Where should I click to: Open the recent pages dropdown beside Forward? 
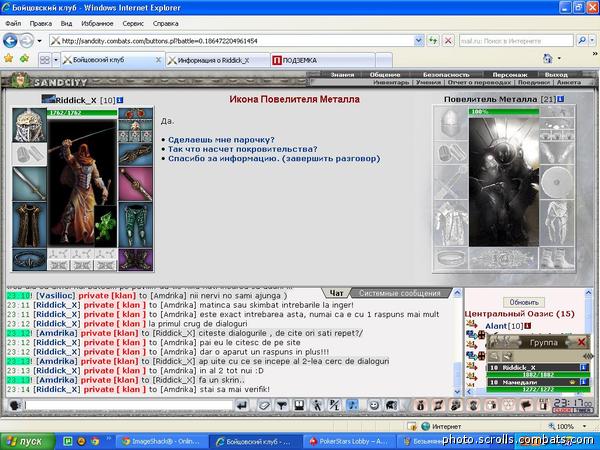[x=39, y=41]
